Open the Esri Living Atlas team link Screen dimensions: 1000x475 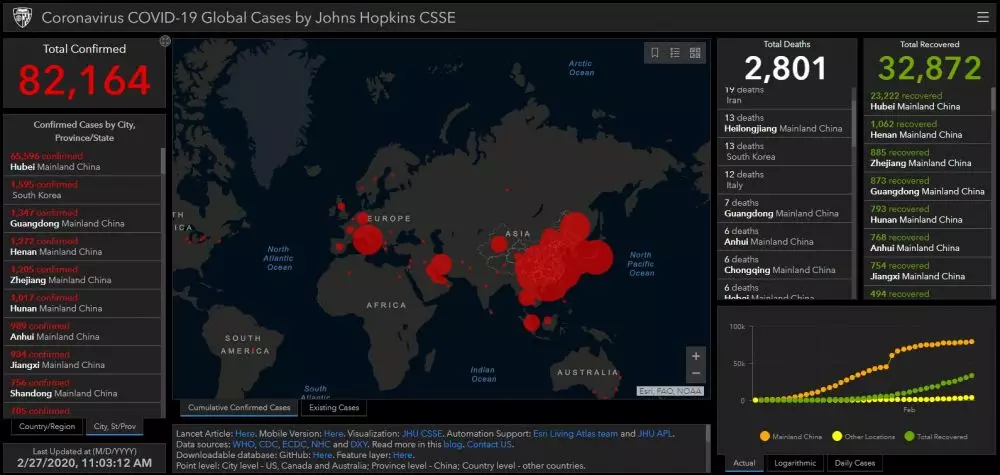(575, 434)
